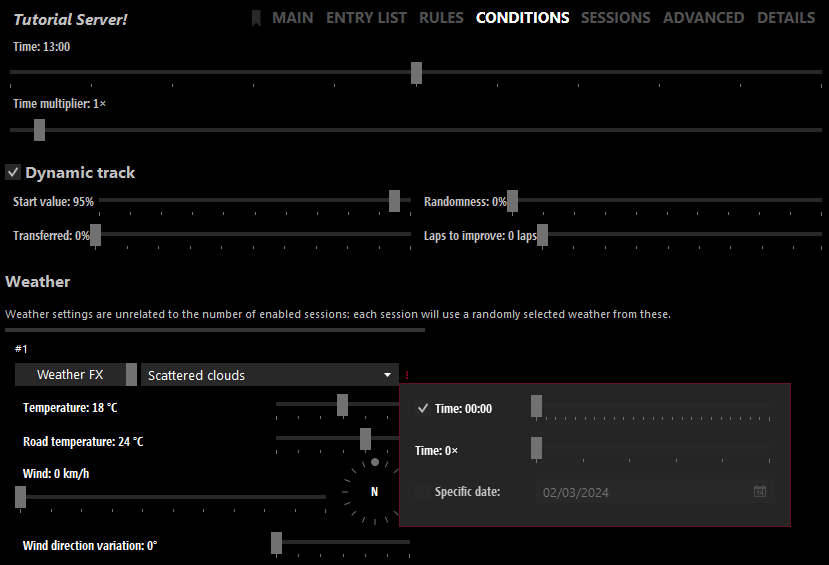Click the Road temperature slider handle
The height and width of the screenshot is (565, 829).
click(x=365, y=439)
